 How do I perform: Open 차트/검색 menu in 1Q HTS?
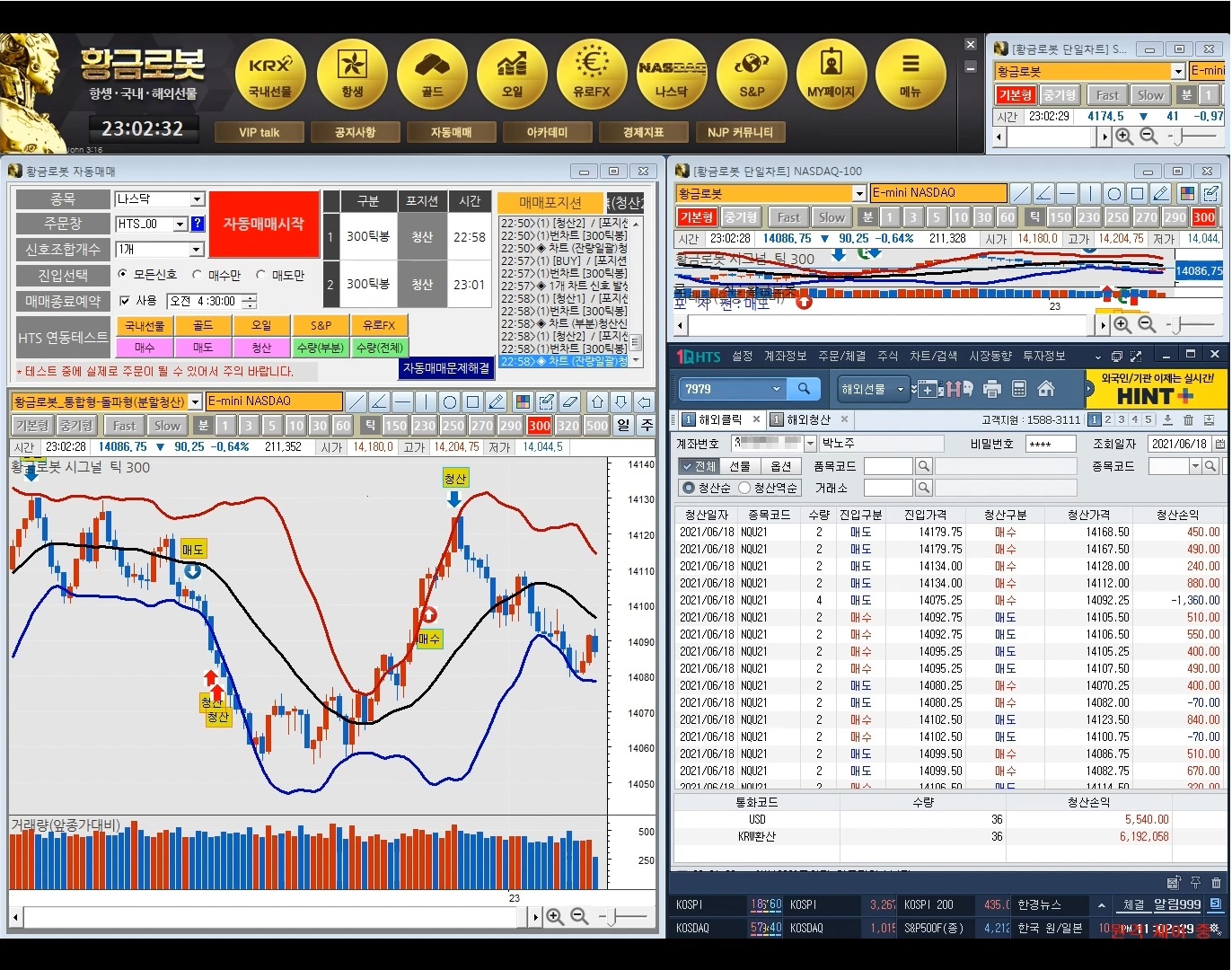pyautogui.click(x=934, y=357)
